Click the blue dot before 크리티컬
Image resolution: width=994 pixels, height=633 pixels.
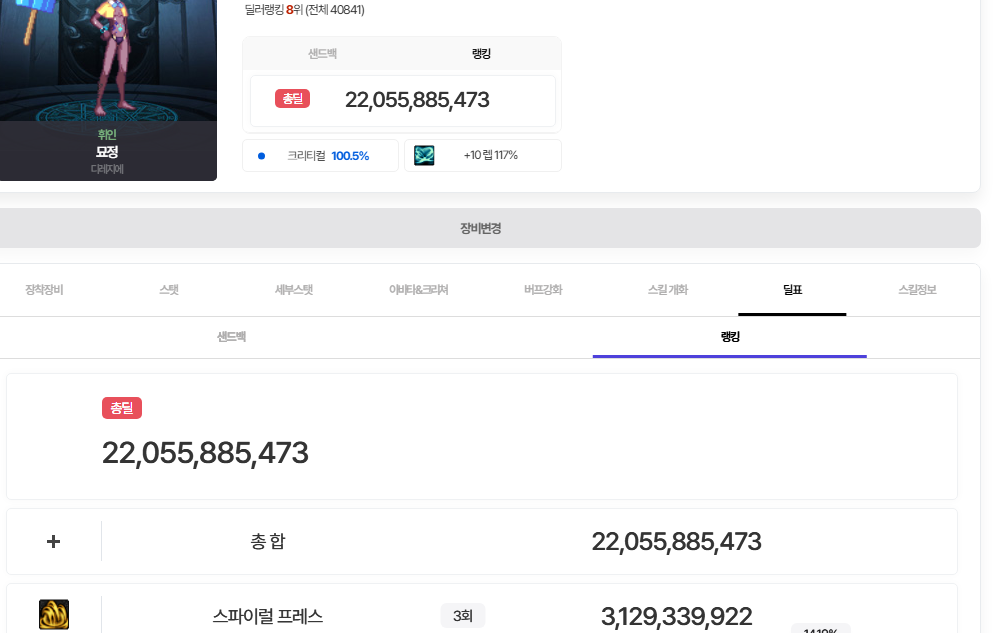(261, 156)
